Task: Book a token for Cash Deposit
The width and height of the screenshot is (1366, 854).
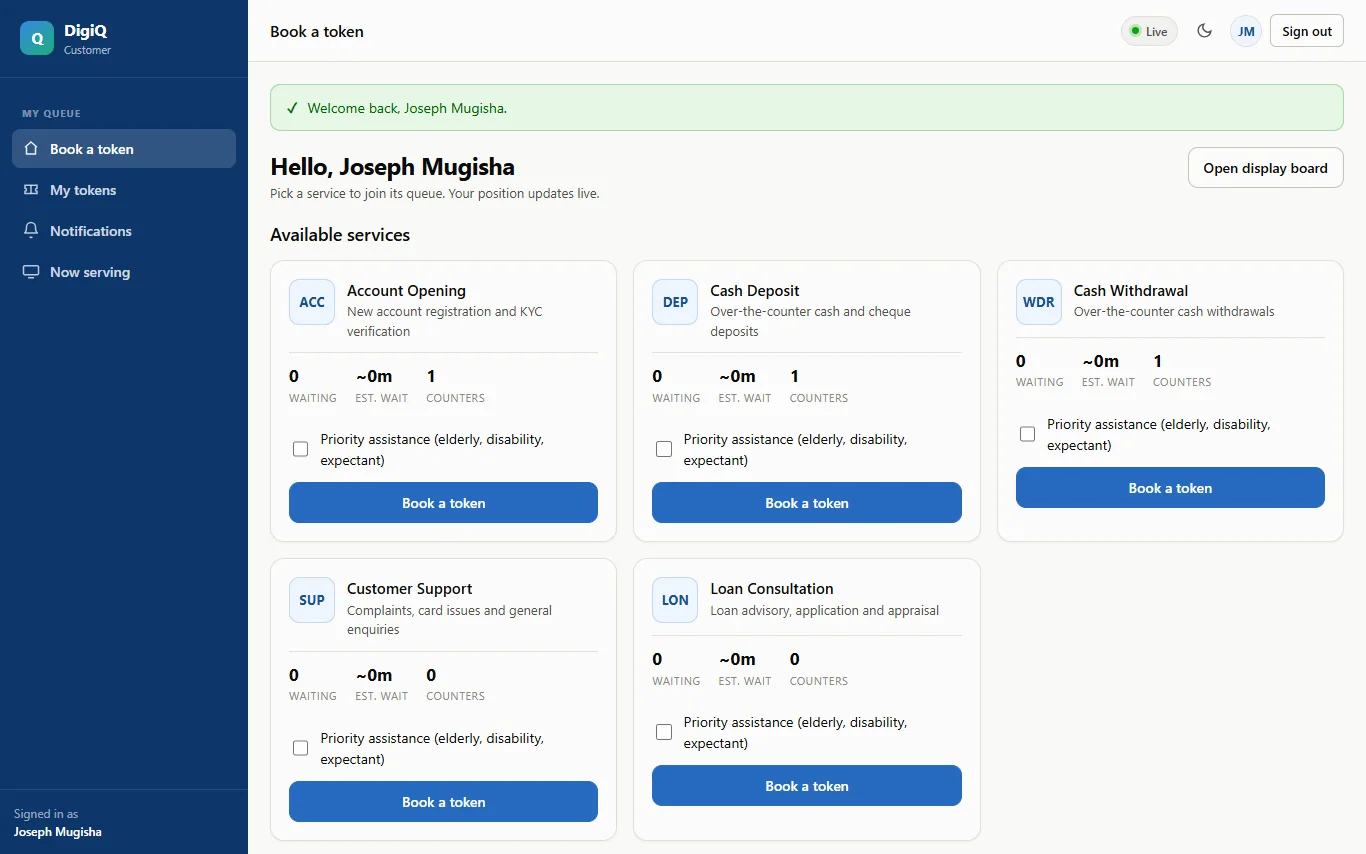Action: pyautogui.click(x=807, y=503)
